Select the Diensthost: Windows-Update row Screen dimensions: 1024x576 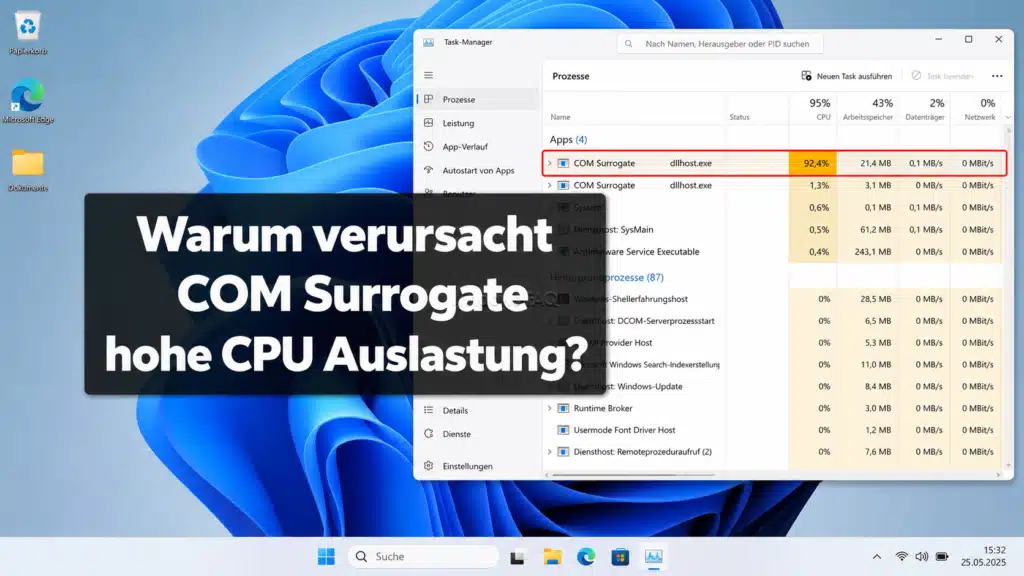[x=774, y=386]
